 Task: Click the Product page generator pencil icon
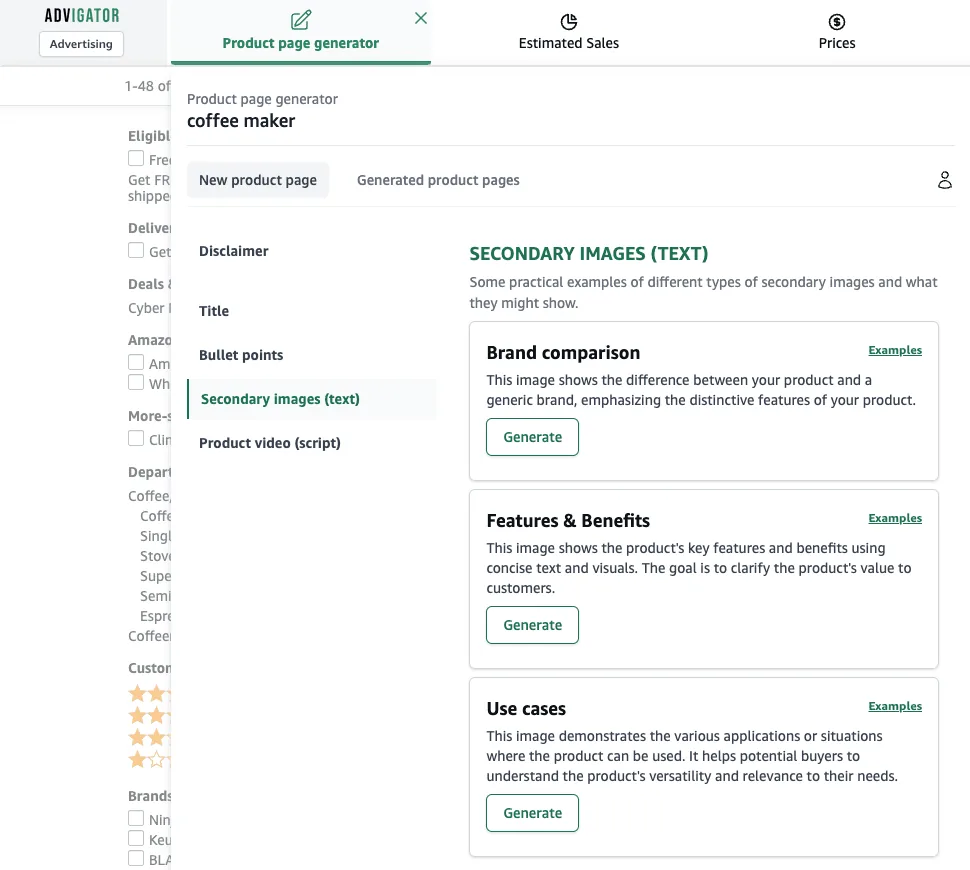click(301, 20)
